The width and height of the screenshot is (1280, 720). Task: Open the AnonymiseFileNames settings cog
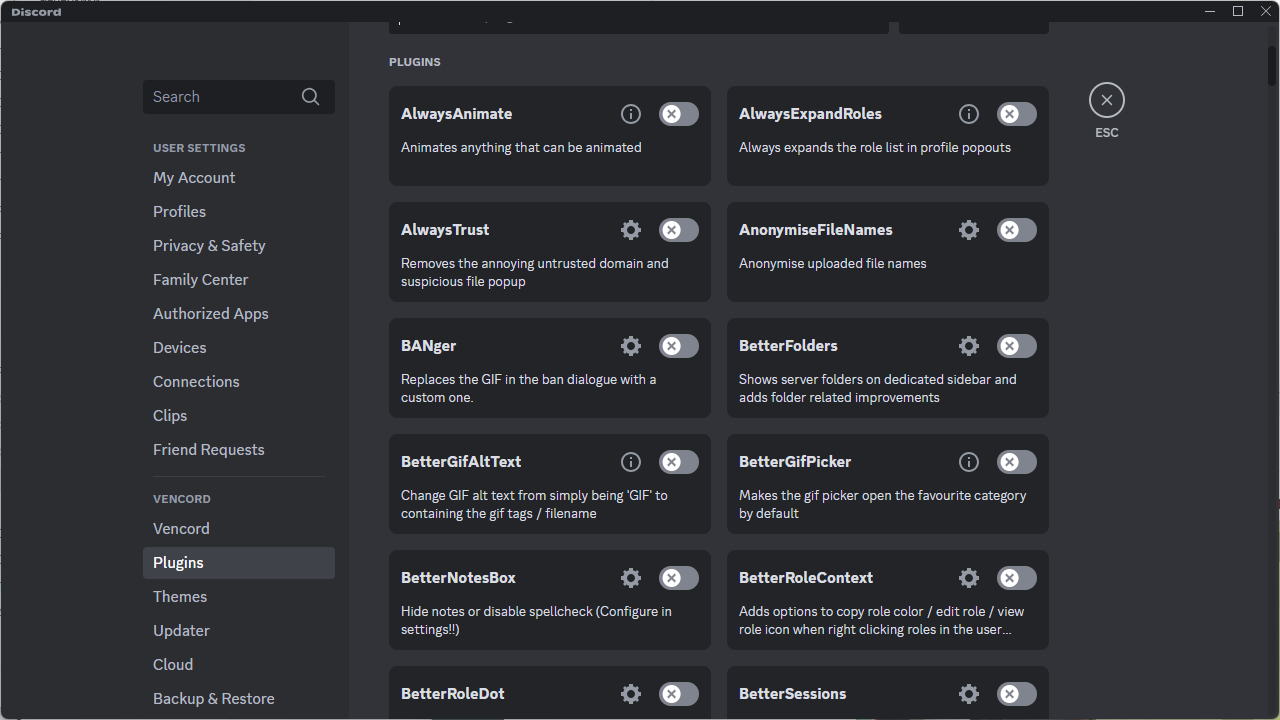coord(968,230)
